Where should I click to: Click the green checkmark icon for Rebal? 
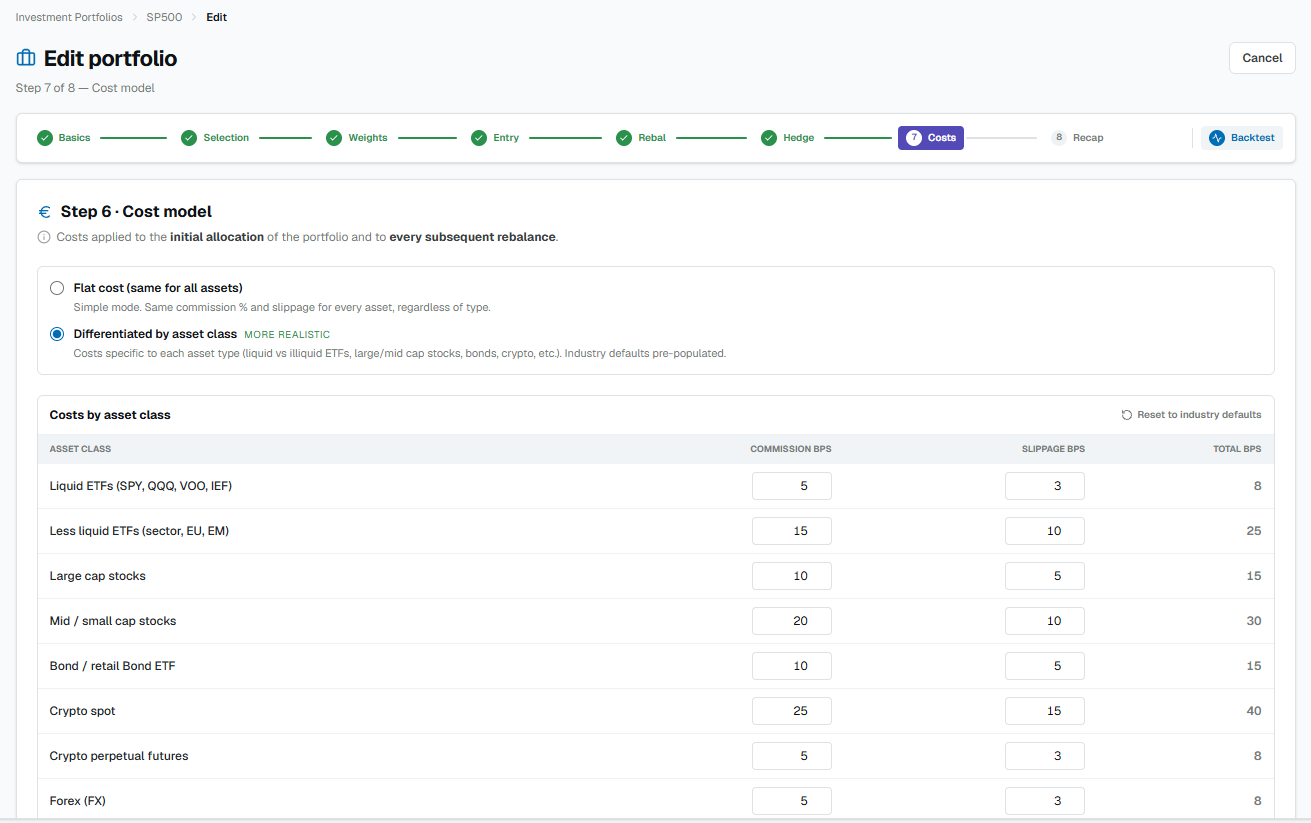624,138
